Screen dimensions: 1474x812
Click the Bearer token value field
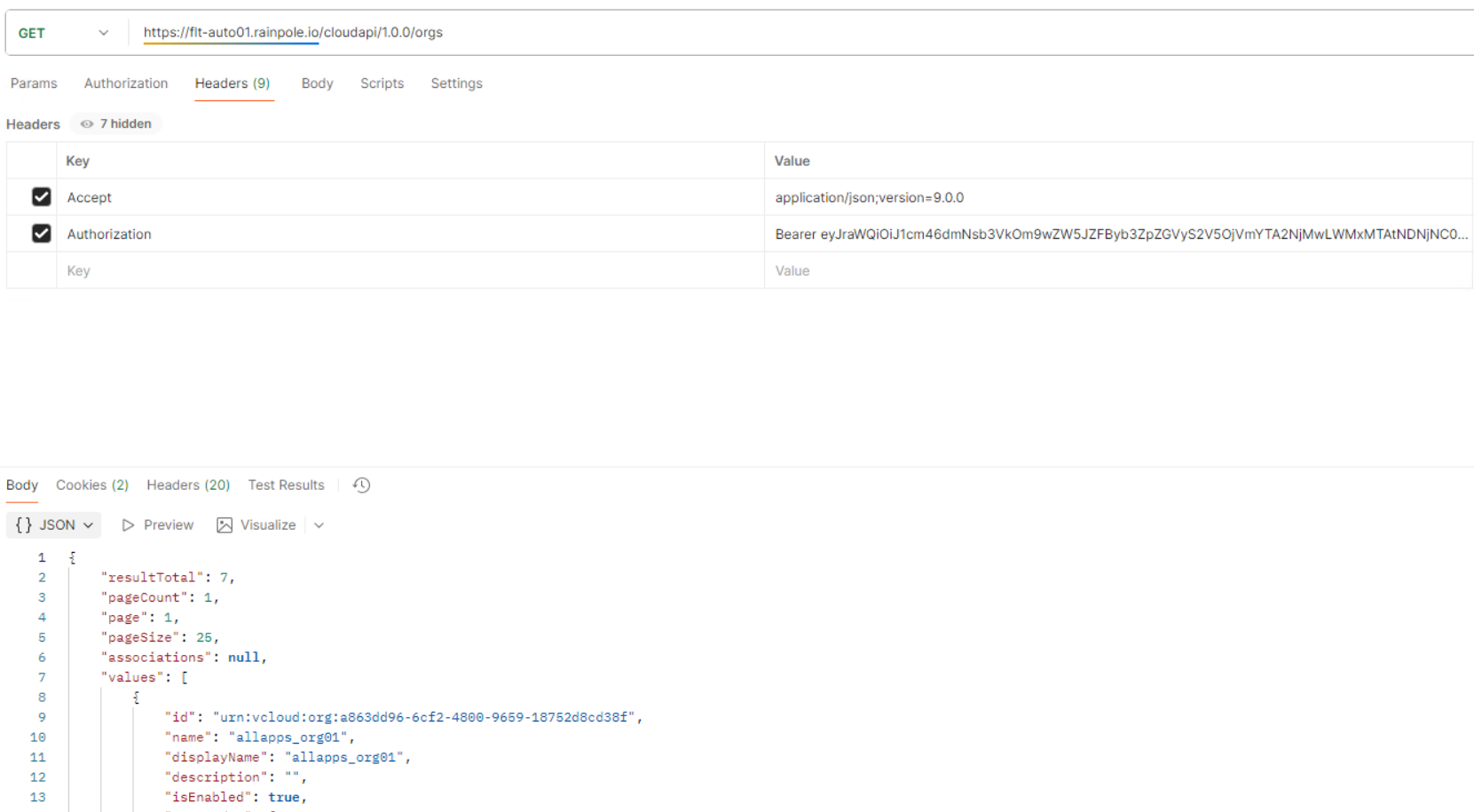coord(1118,234)
